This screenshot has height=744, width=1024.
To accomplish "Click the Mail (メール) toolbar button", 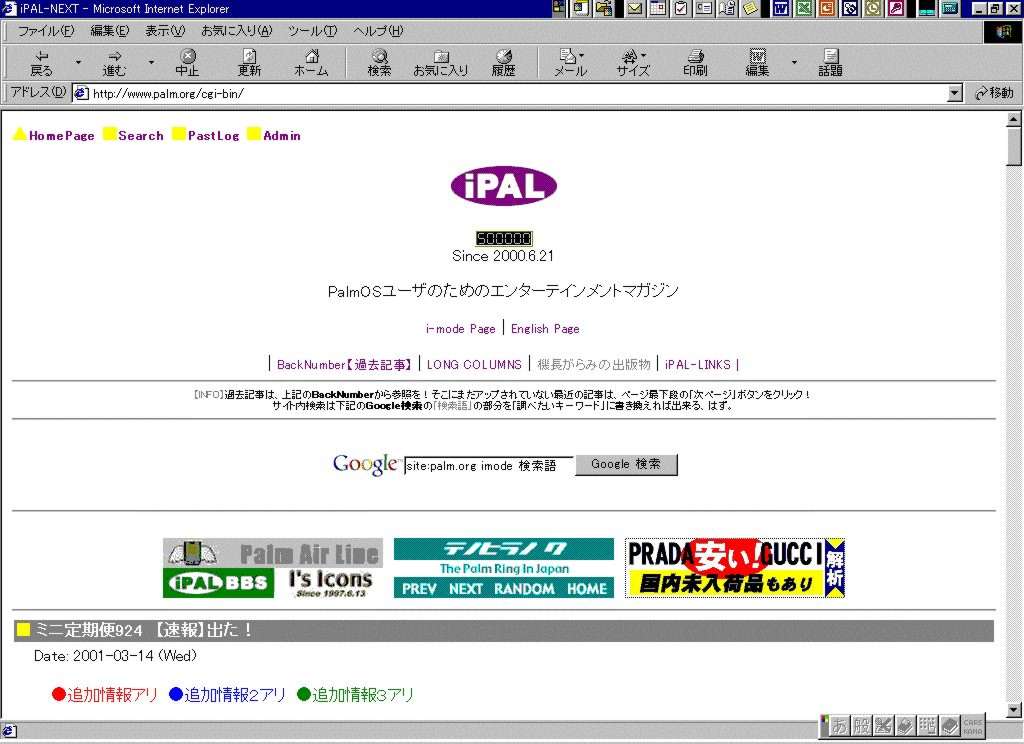I will [570, 63].
